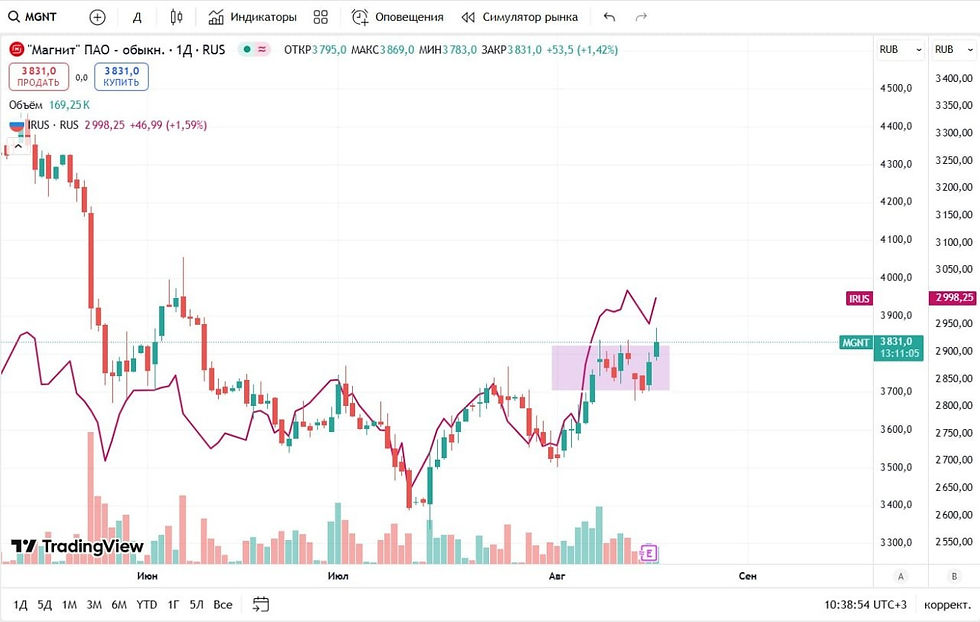Screen dimensions: 980x622
Task: Toggle scale B button
Action: click(954, 576)
